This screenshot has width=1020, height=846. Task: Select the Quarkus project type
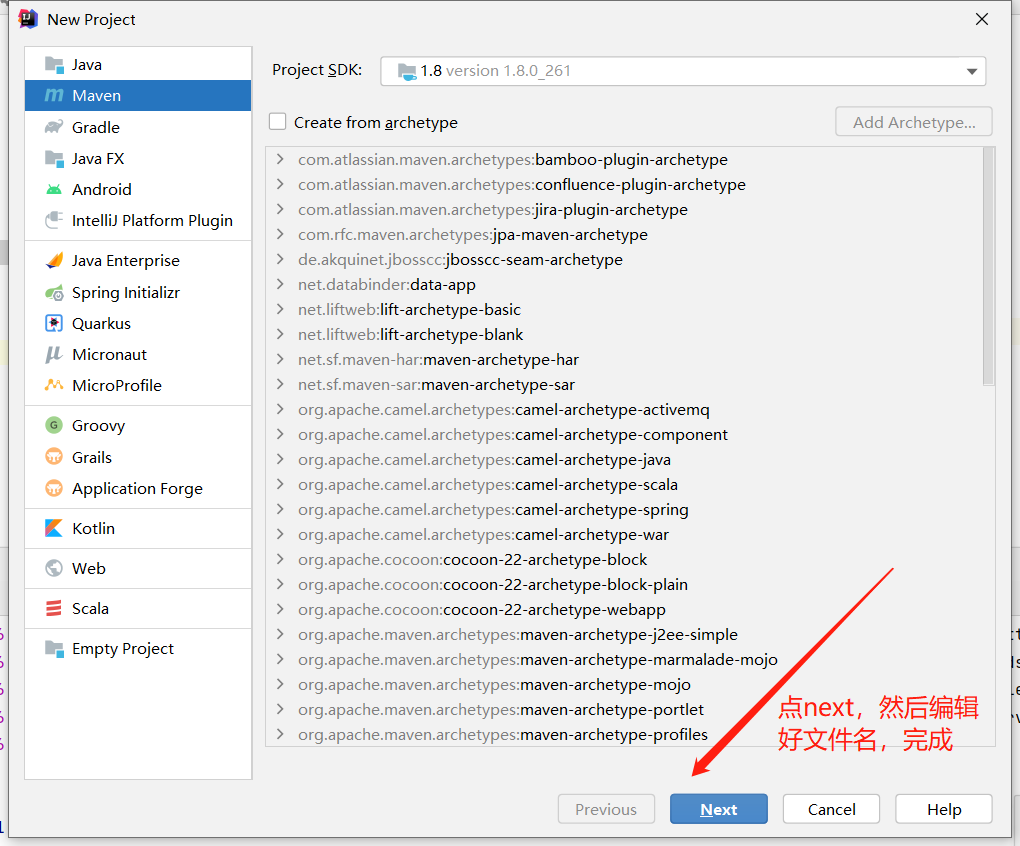(101, 323)
